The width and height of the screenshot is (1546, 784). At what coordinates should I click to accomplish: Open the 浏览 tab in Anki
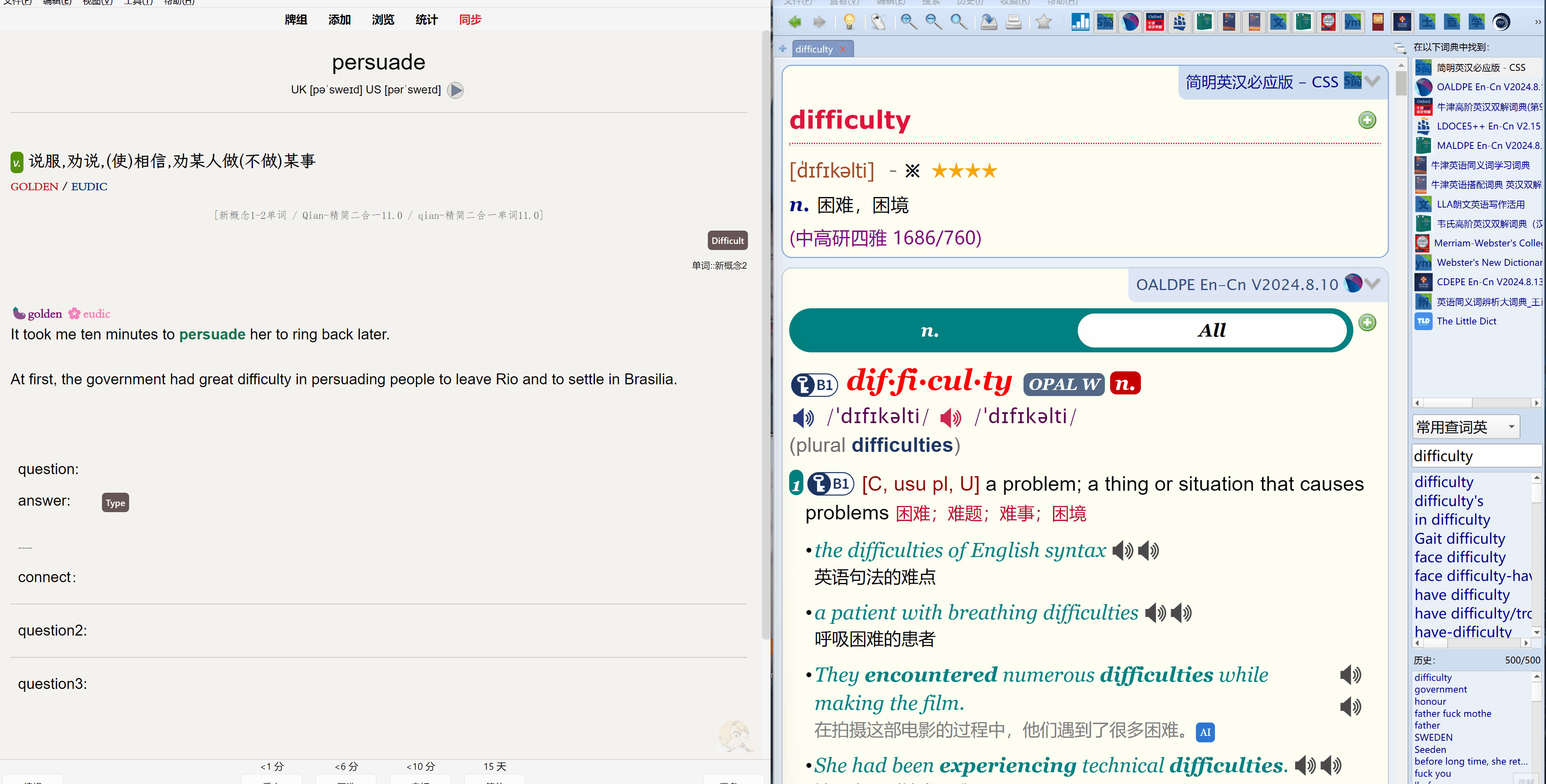383,20
